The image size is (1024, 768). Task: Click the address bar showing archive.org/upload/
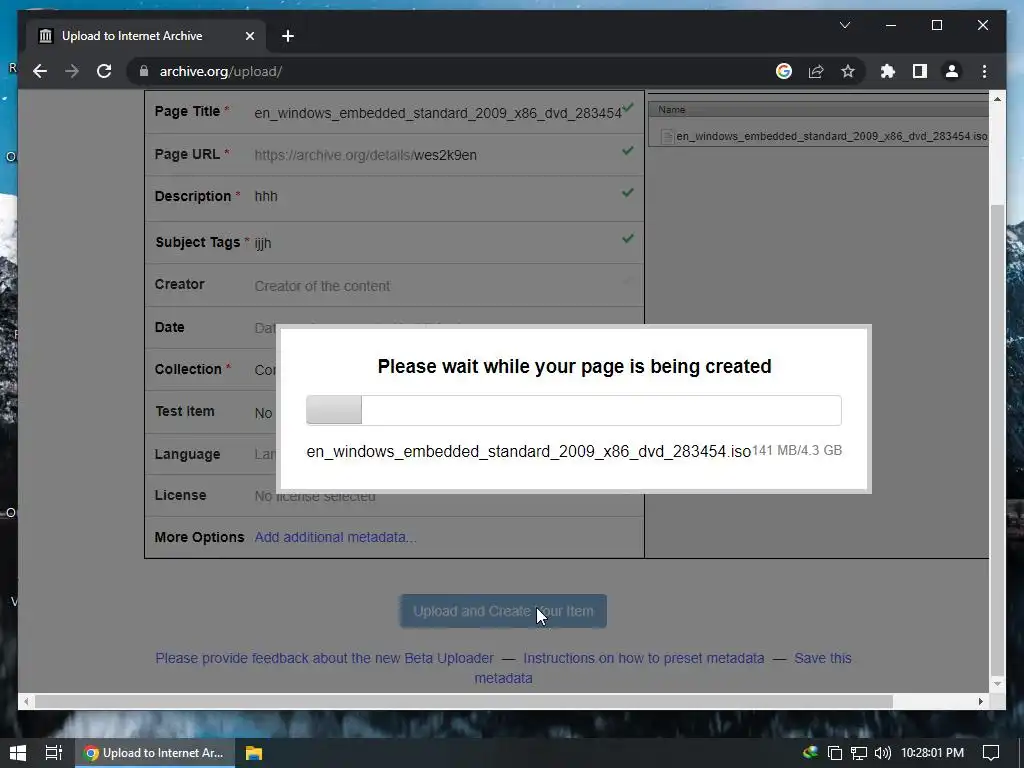pyautogui.click(x=451, y=71)
